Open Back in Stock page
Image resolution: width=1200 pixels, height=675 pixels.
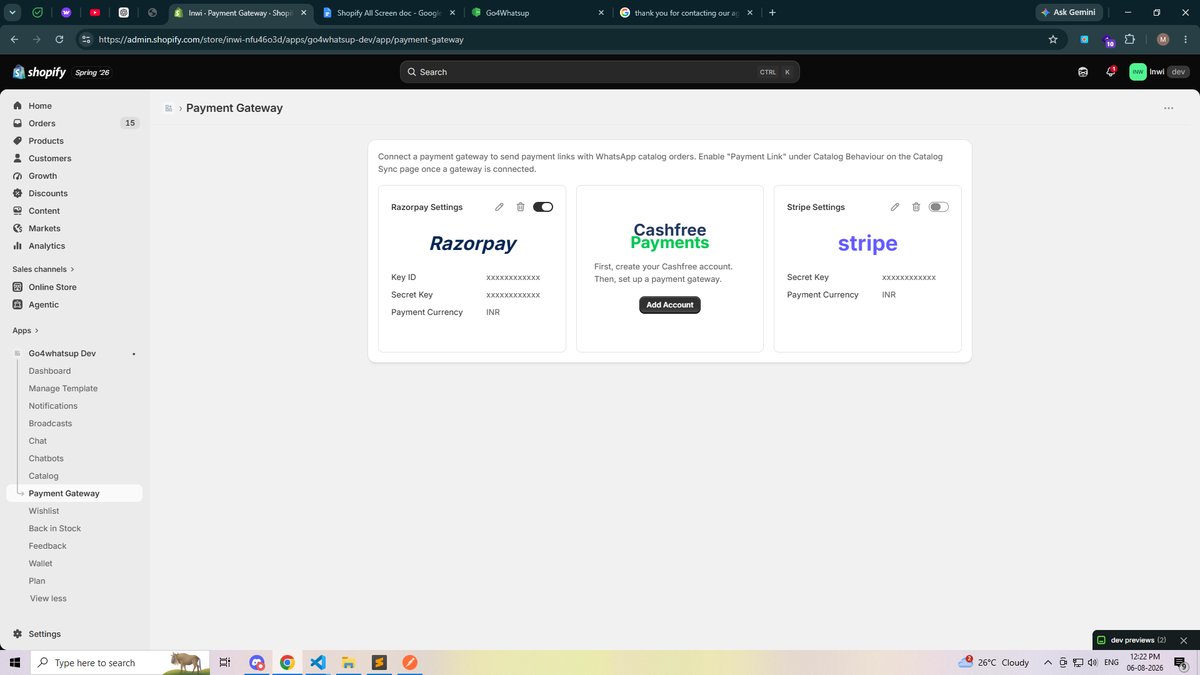pos(55,528)
